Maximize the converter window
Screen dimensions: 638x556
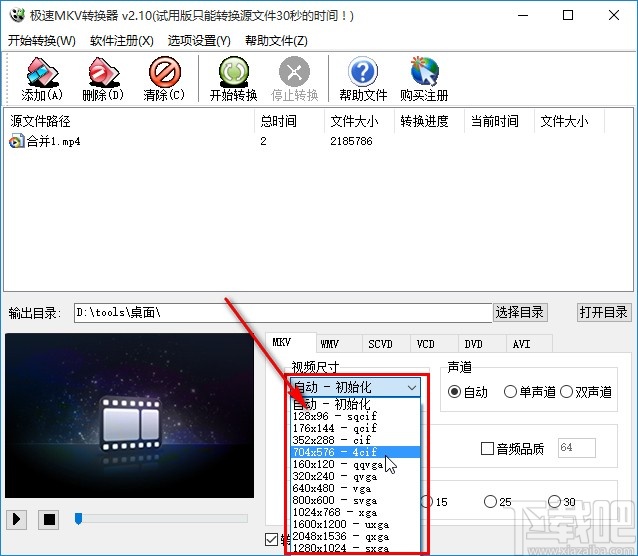(x=568, y=15)
